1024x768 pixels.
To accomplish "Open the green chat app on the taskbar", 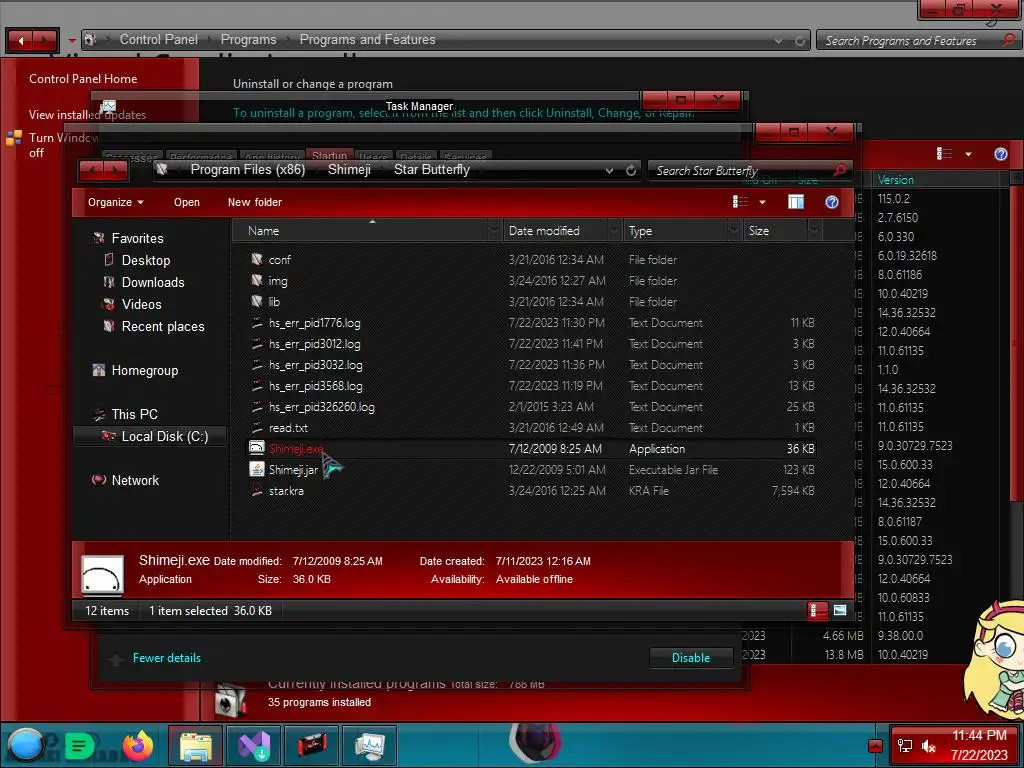I will tap(80, 745).
